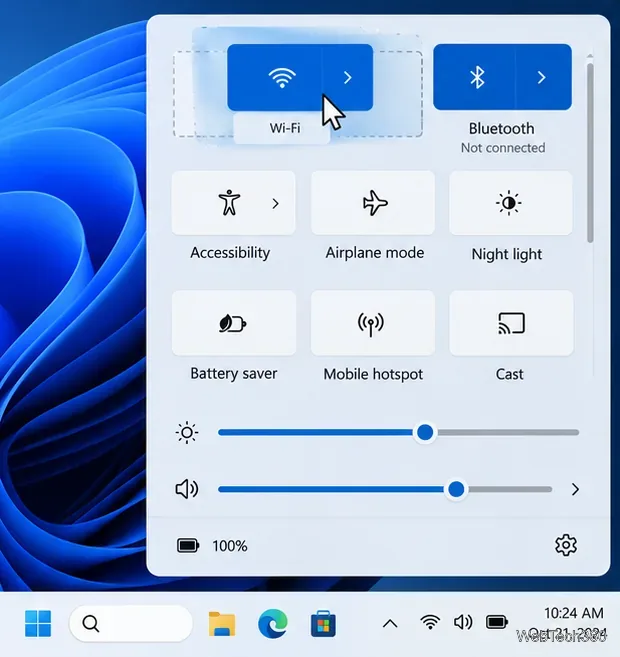
Task: Click the brightness sun icon
Action: 187,432
